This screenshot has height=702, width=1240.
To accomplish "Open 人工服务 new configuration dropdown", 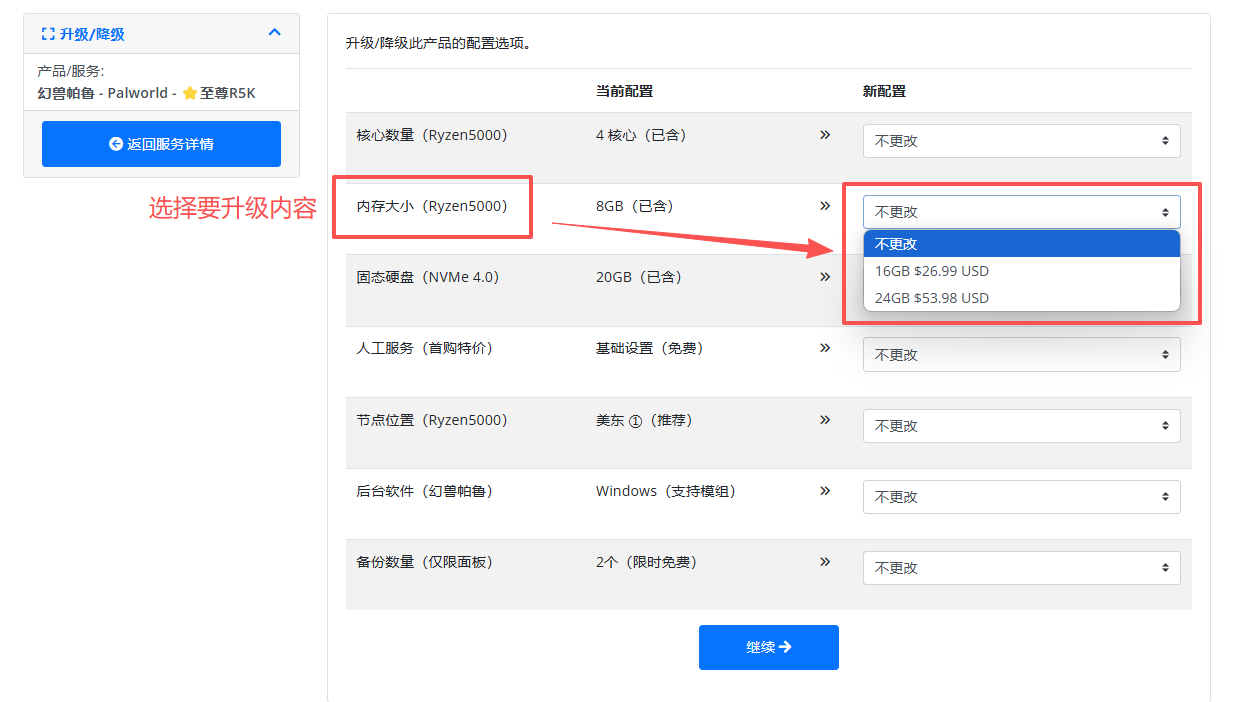I will (x=1021, y=355).
